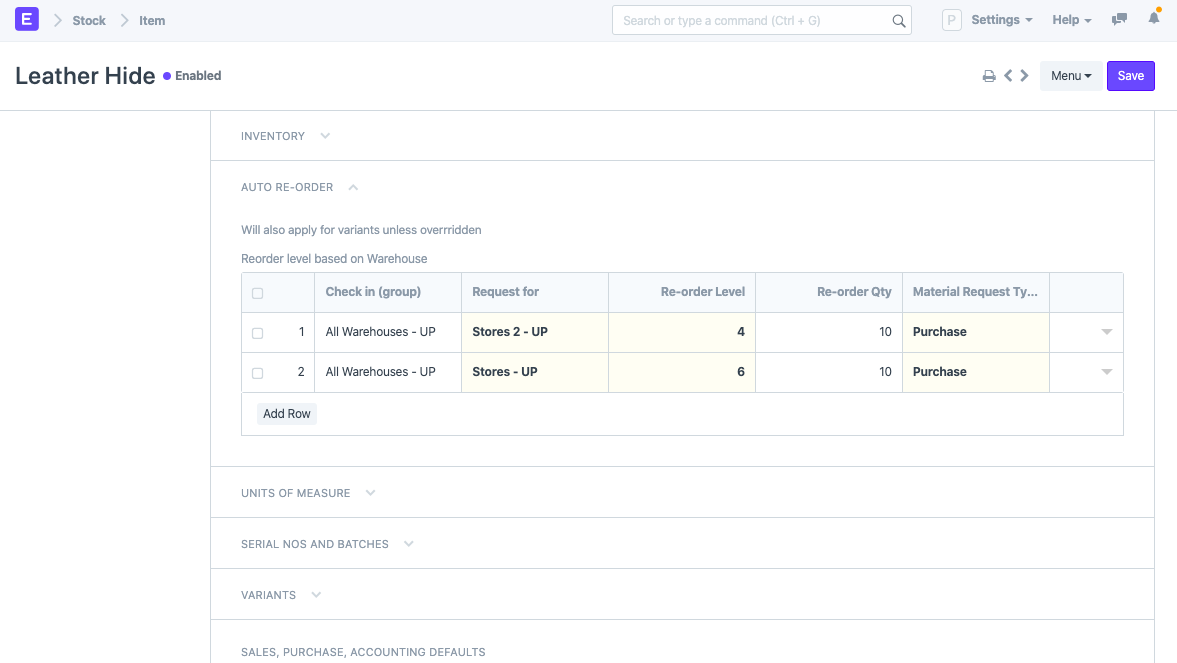1177x663 pixels.
Task: Tick checkbox for row 2 Stores - UP
Action: (x=258, y=373)
